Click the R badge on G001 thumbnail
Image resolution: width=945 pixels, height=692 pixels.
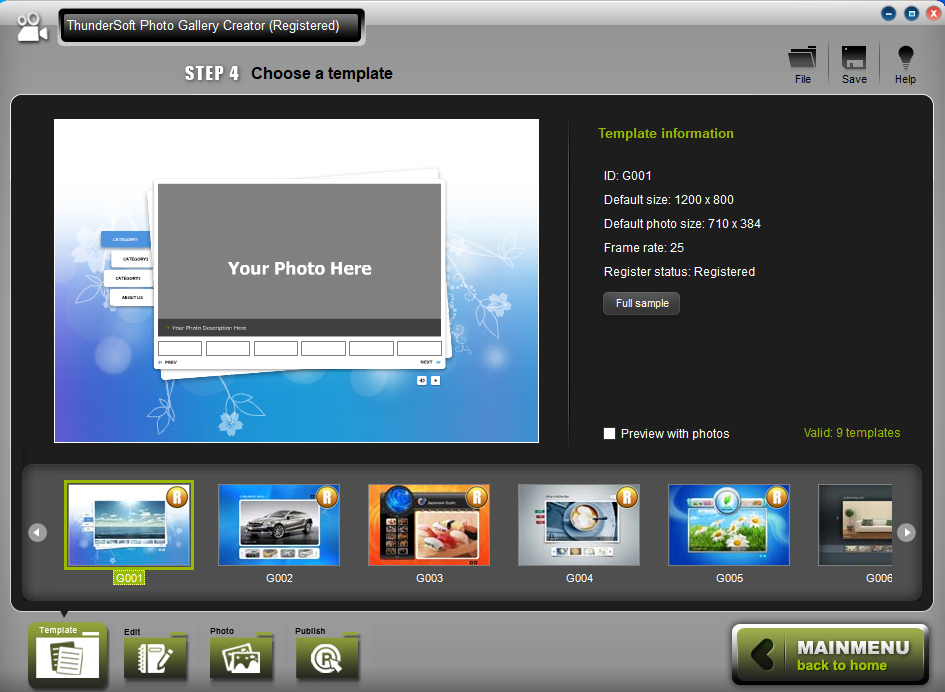coord(177,497)
